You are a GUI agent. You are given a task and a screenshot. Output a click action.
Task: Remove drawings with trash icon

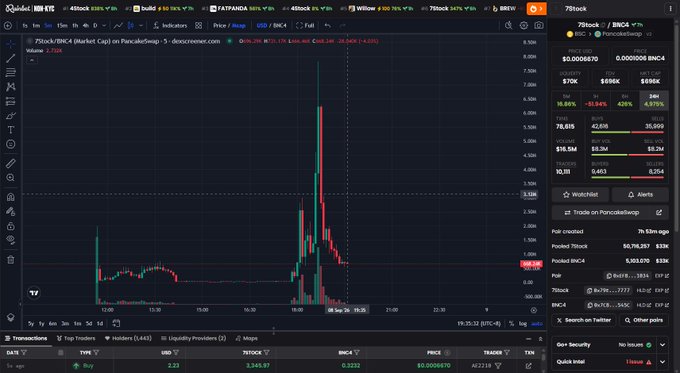[x=10, y=259]
